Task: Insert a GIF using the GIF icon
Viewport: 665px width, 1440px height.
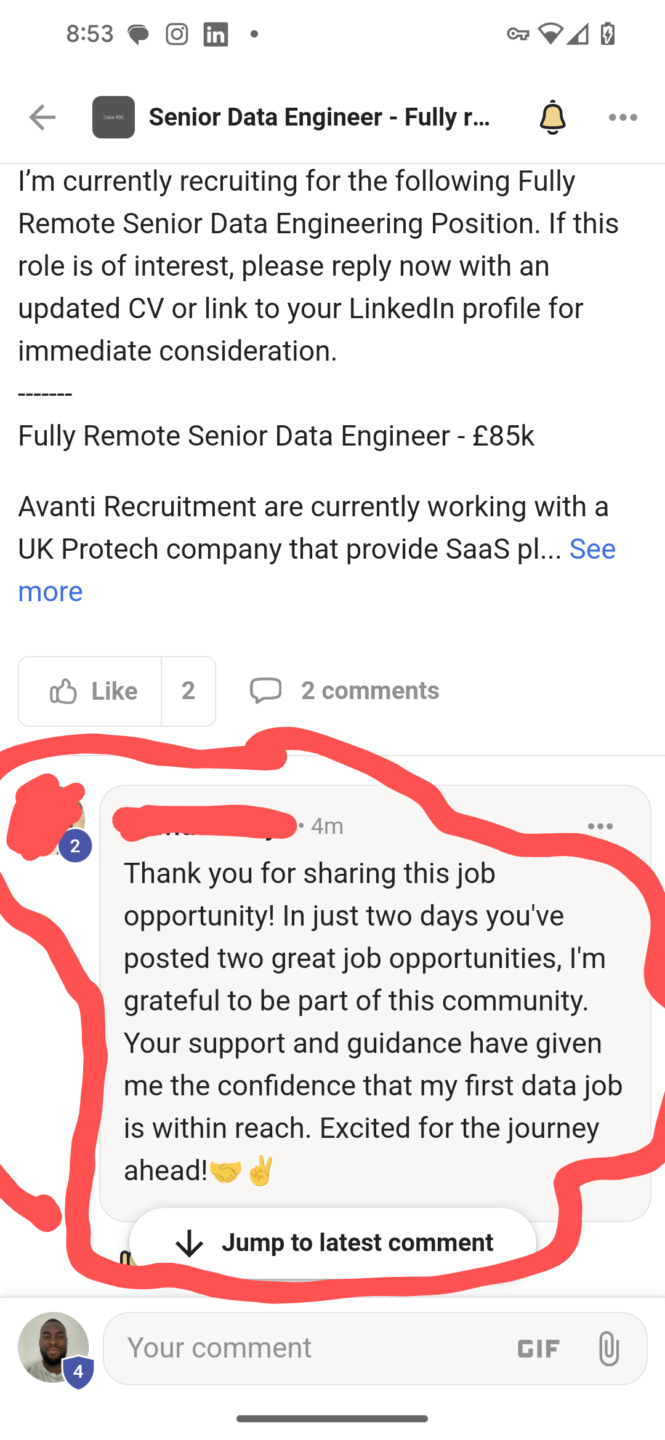Action: tap(539, 1347)
